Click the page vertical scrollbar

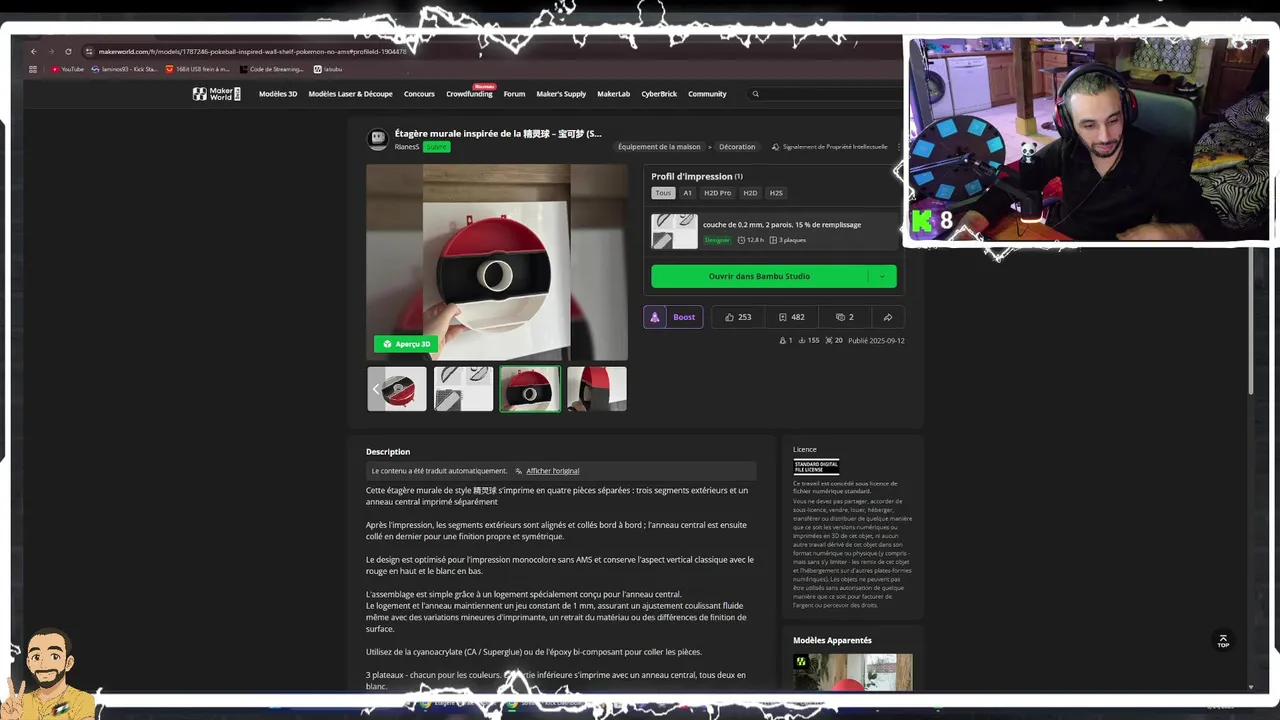(x=1251, y=320)
